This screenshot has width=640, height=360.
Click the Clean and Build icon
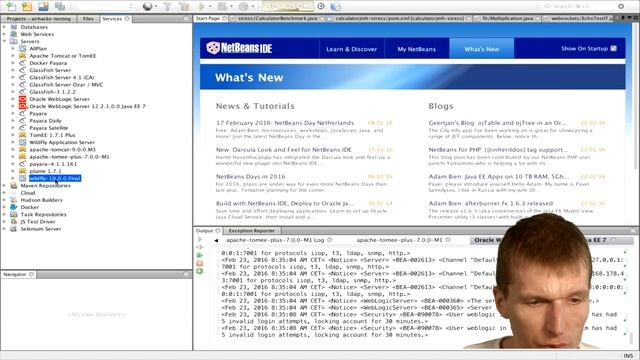click(184, 6)
